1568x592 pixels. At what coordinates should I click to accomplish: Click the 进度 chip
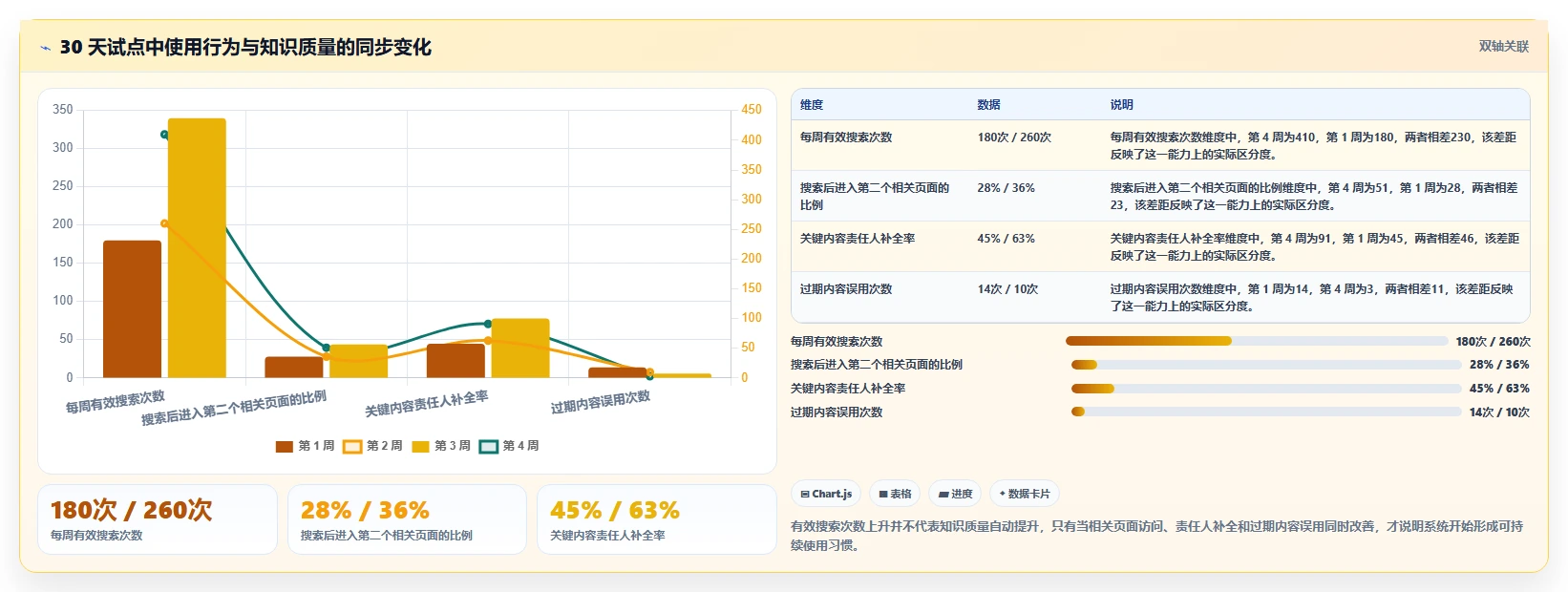[955, 494]
